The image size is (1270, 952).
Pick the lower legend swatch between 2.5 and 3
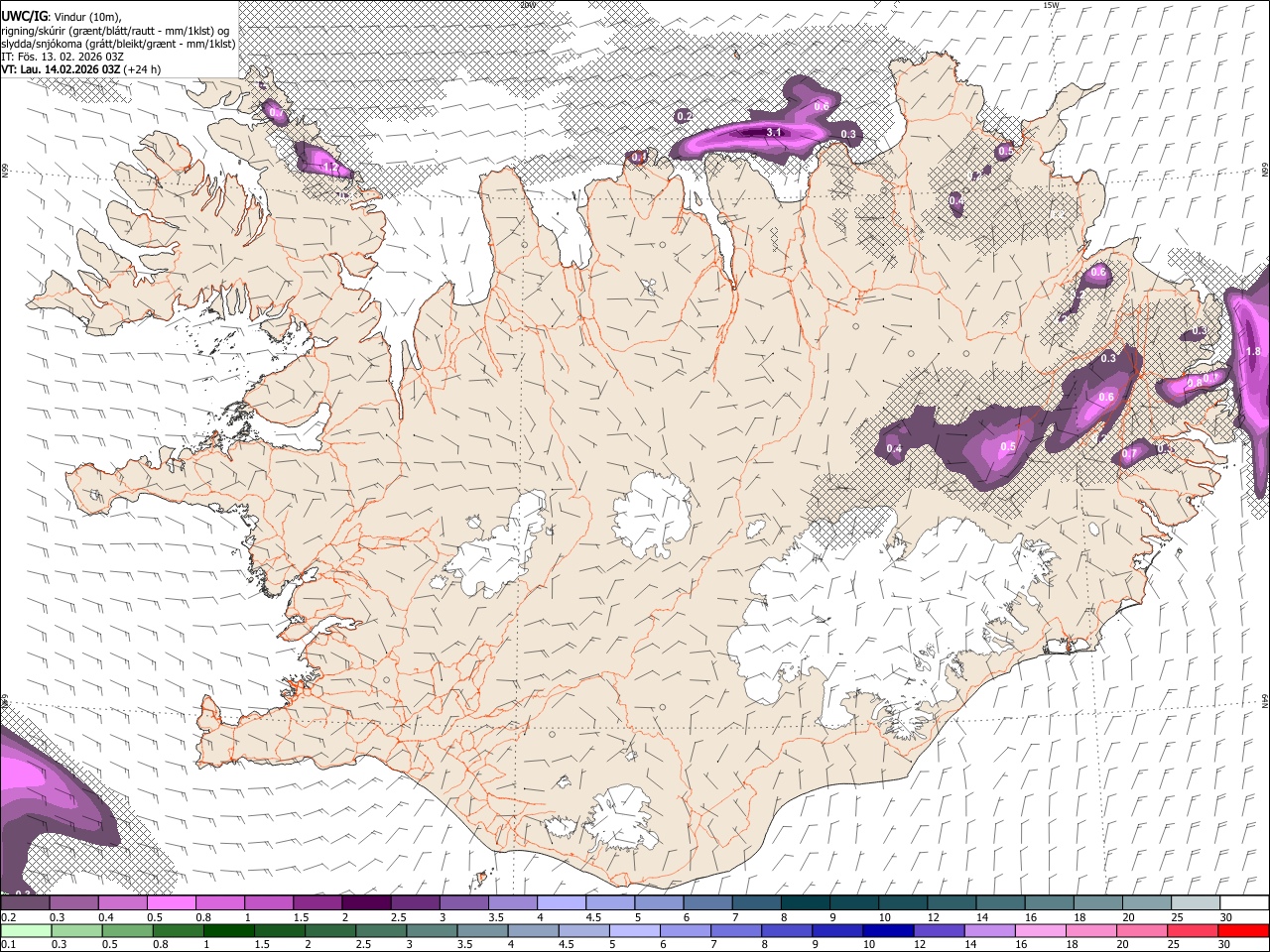click(380, 931)
